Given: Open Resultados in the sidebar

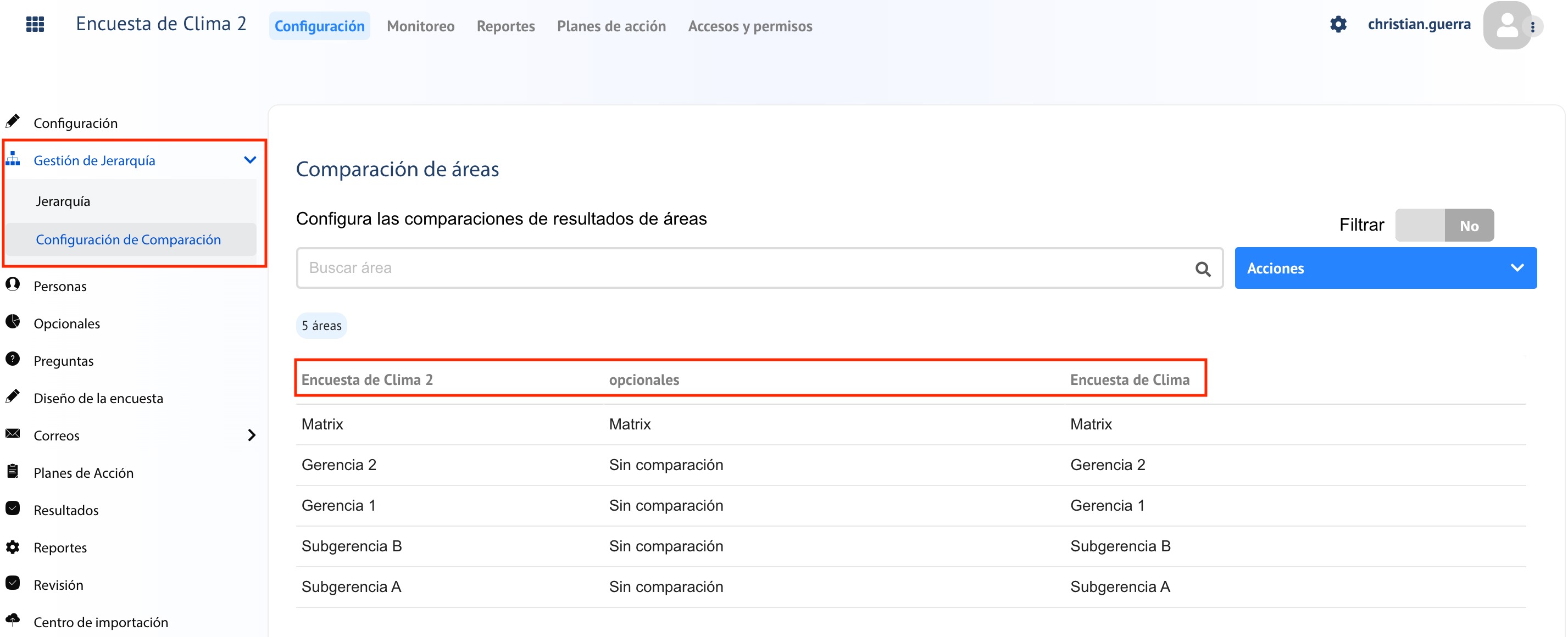Looking at the screenshot, I should pyautogui.click(x=66, y=510).
